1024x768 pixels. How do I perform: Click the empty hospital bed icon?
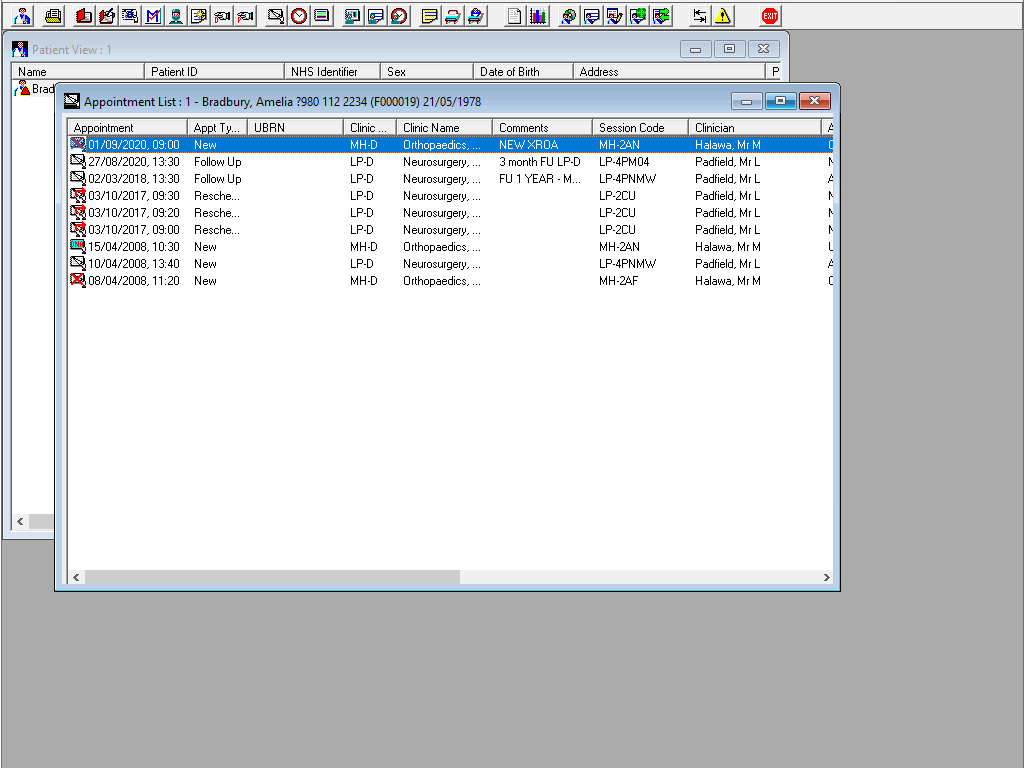[453, 16]
